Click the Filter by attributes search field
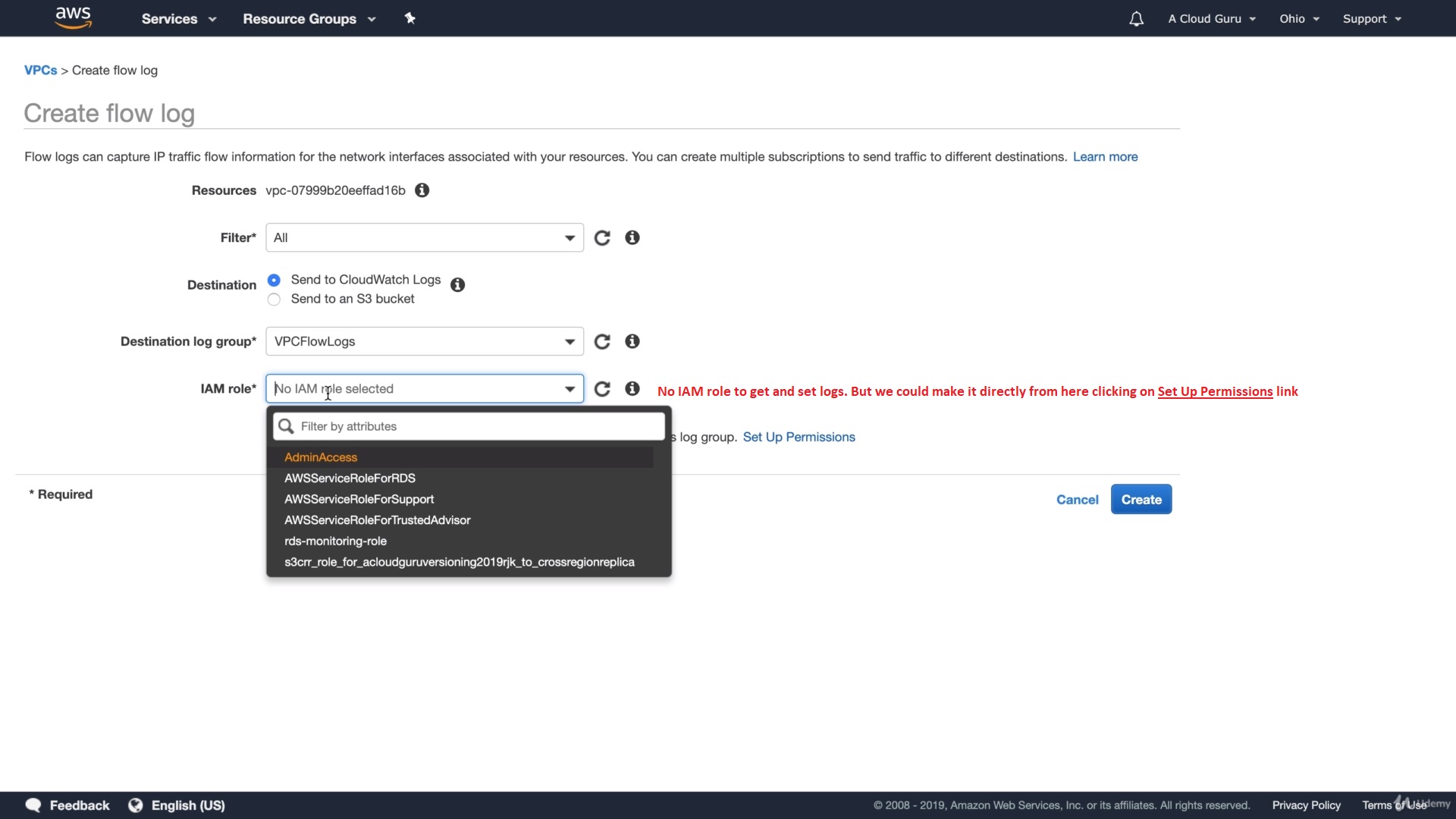The width and height of the screenshot is (1456, 819). pyautogui.click(x=478, y=426)
